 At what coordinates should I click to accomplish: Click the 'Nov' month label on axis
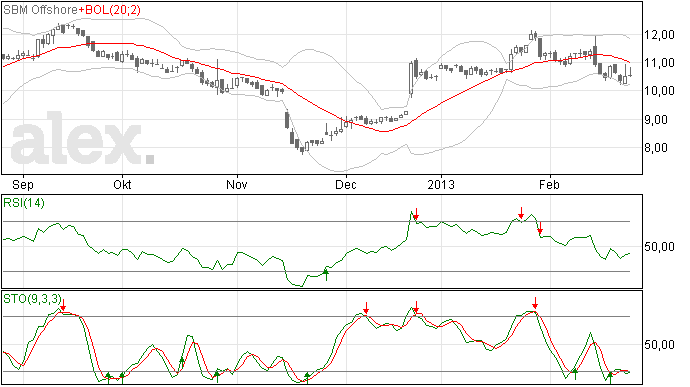coord(237,184)
